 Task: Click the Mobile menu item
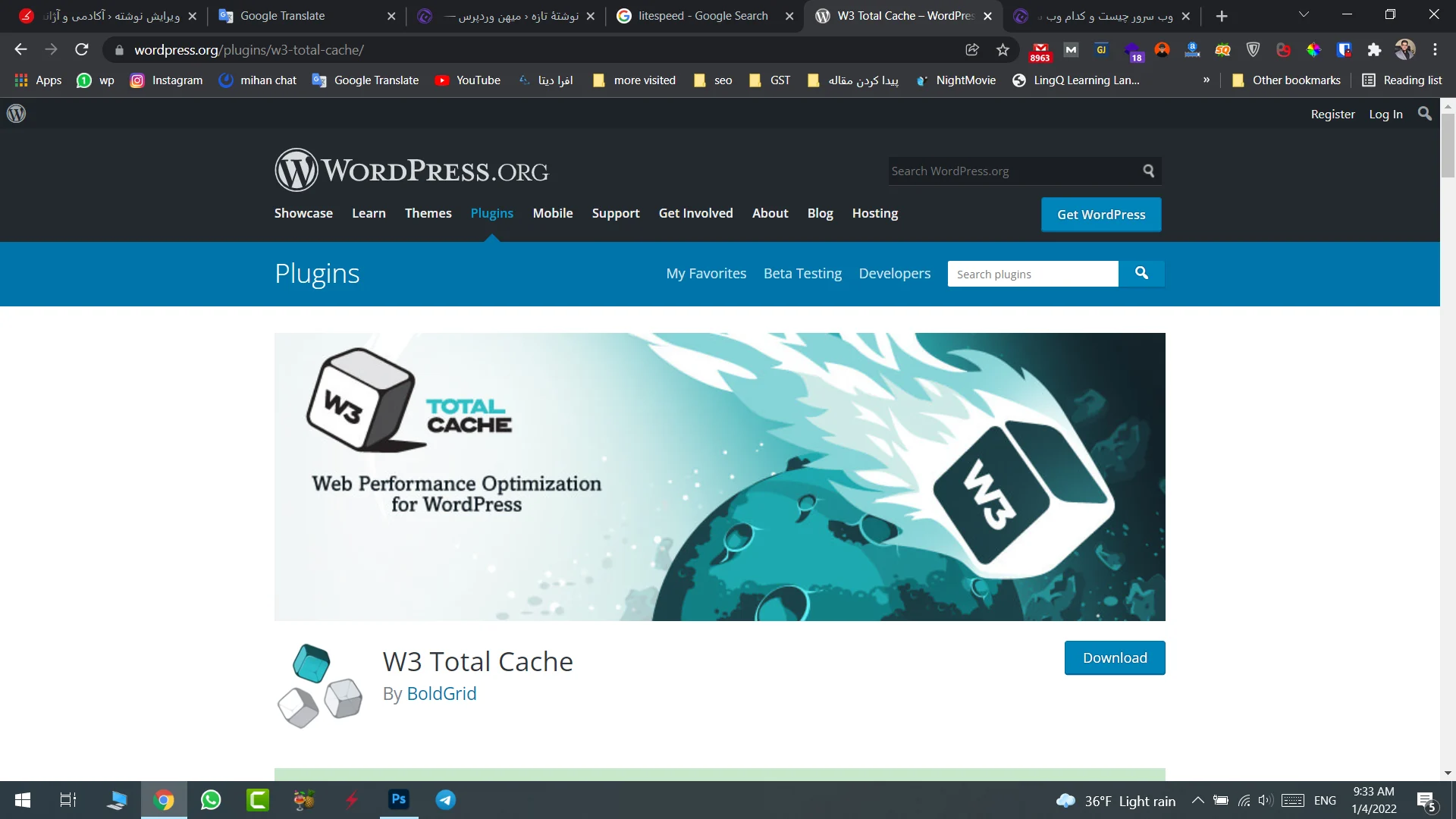(x=553, y=213)
